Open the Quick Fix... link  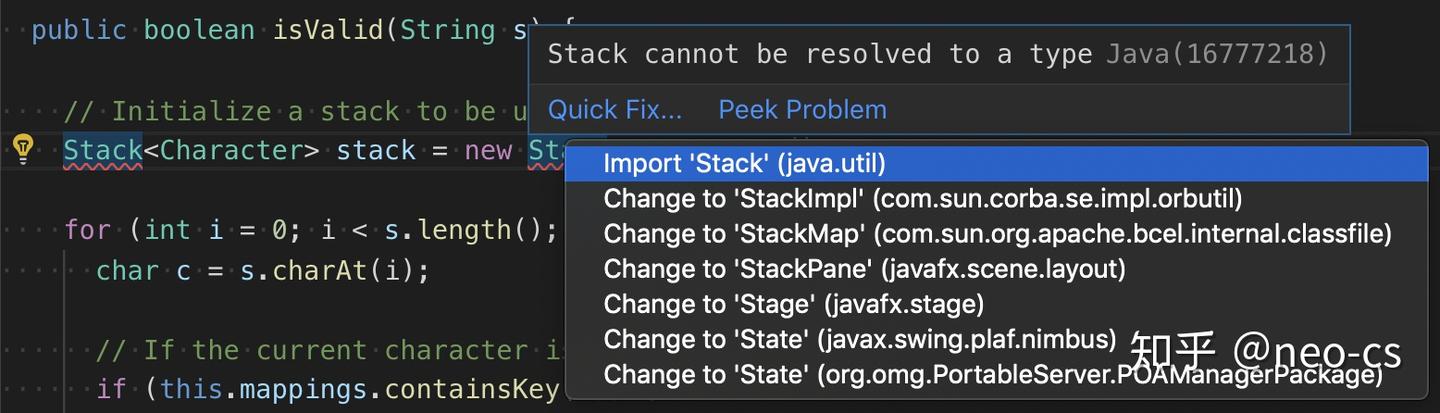coord(614,109)
